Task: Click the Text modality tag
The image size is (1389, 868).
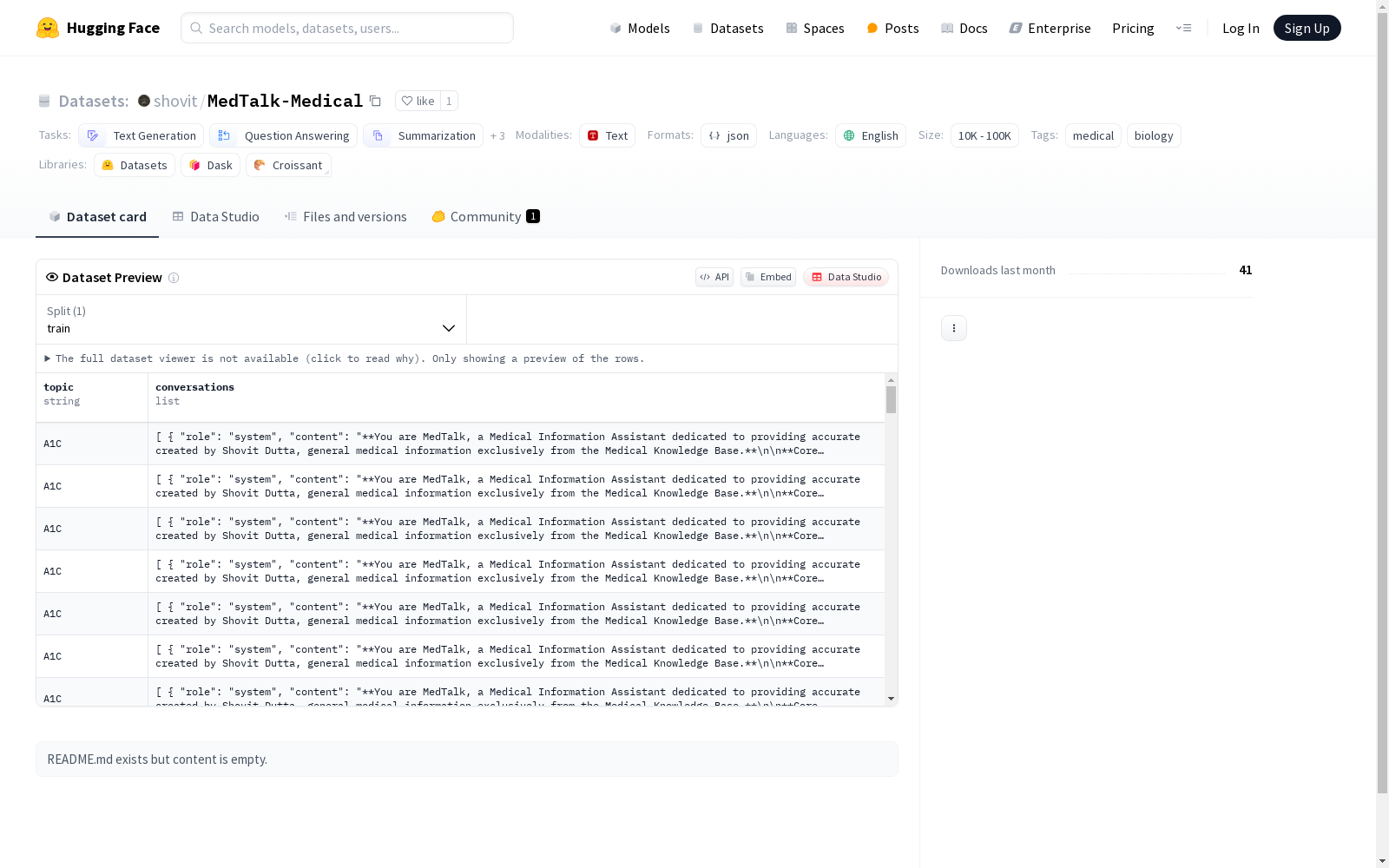Action: (608, 135)
